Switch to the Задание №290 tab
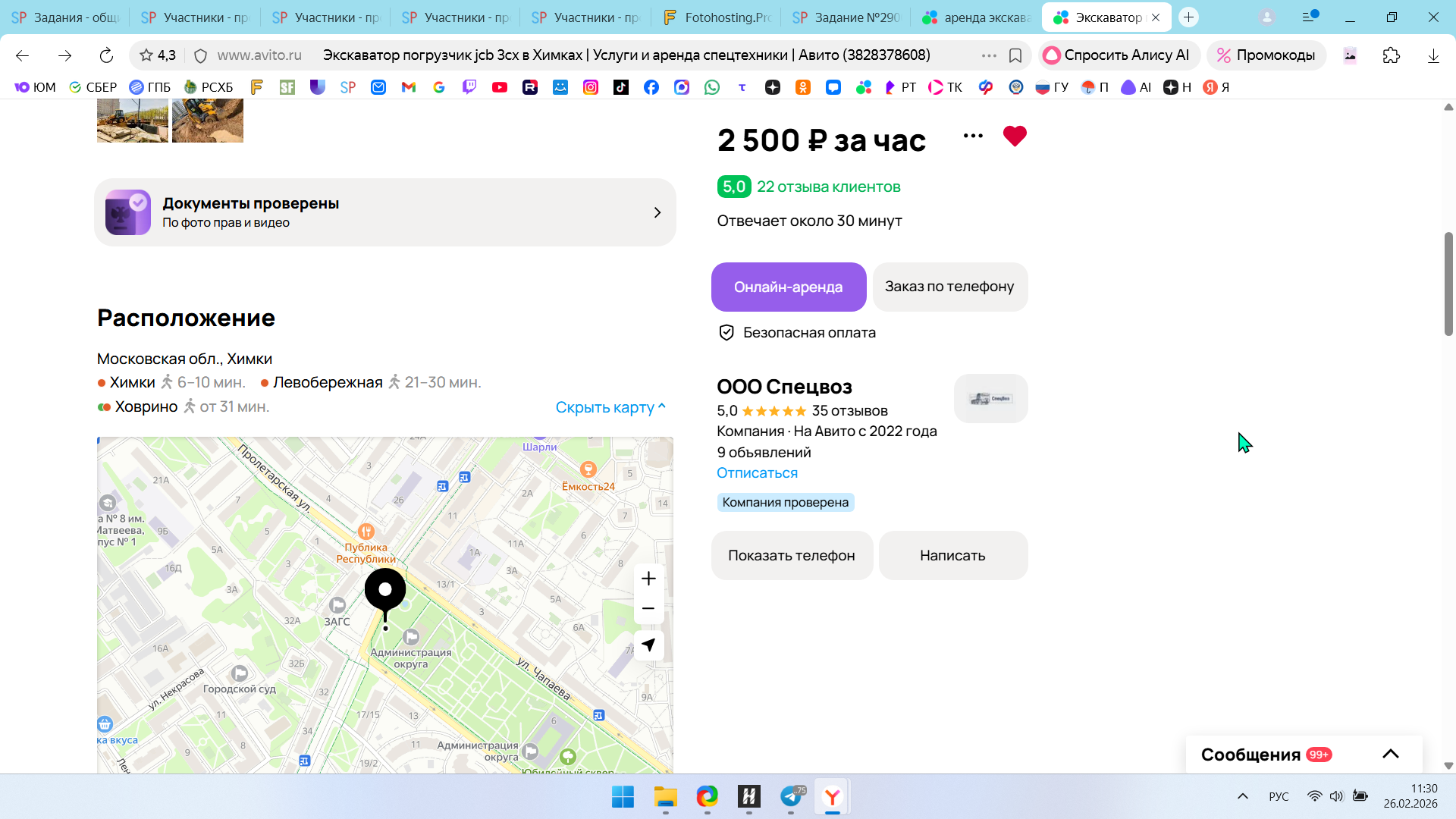Image resolution: width=1456 pixels, height=819 pixels. point(846,17)
